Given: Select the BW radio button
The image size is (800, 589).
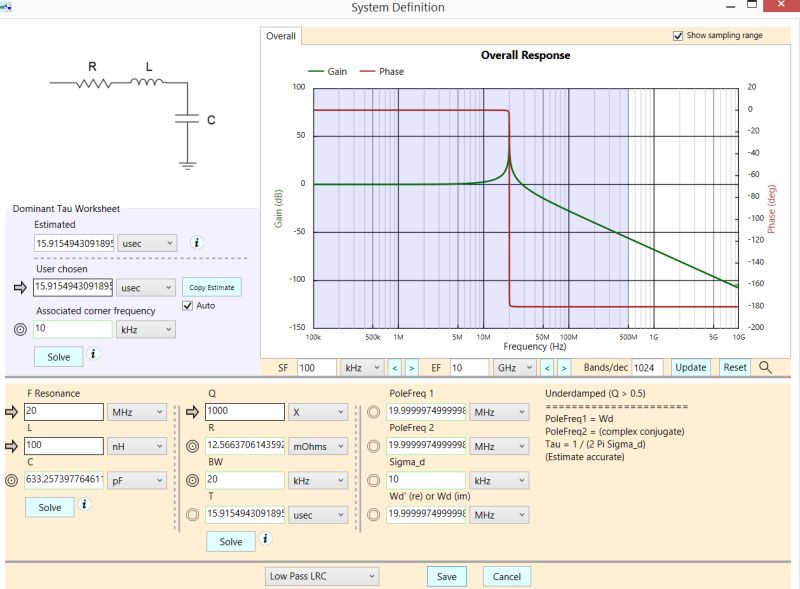Looking at the screenshot, I should pos(192,478).
